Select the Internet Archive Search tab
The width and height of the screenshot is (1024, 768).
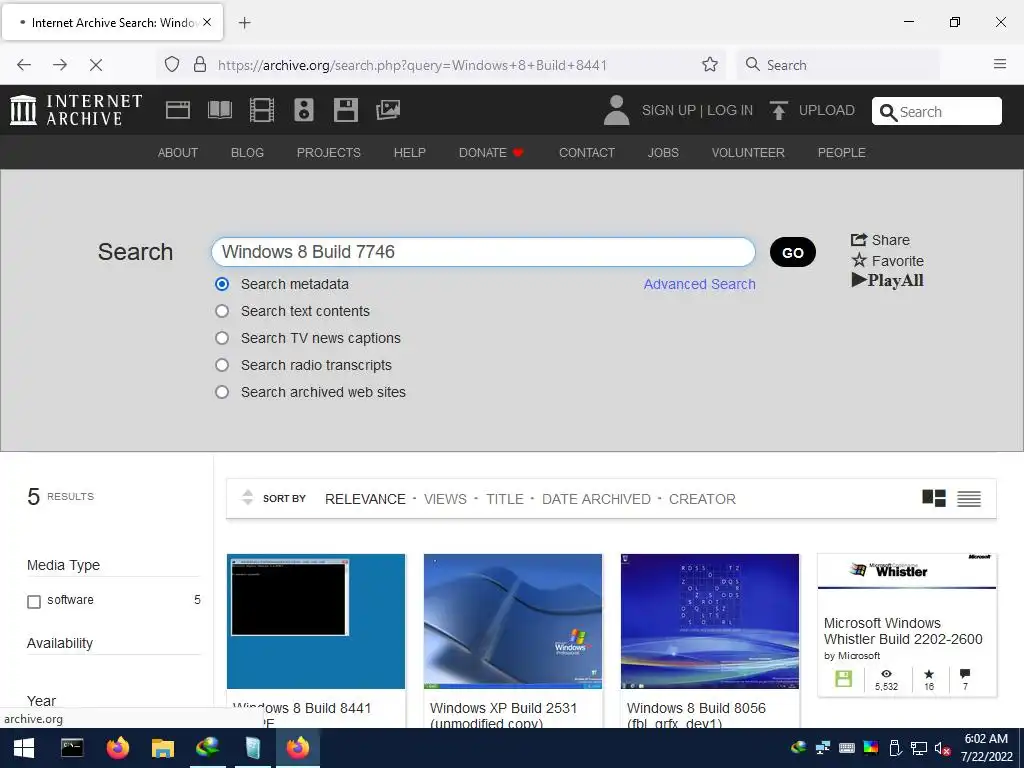[x=113, y=23]
